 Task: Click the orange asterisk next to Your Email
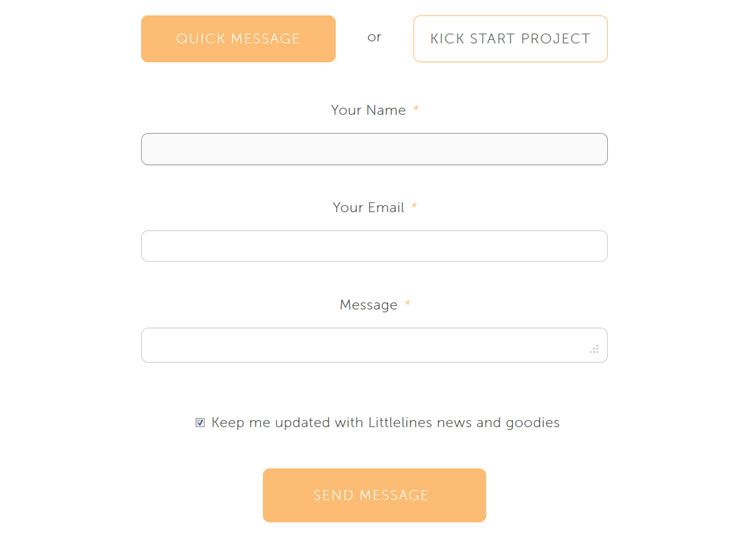414,207
